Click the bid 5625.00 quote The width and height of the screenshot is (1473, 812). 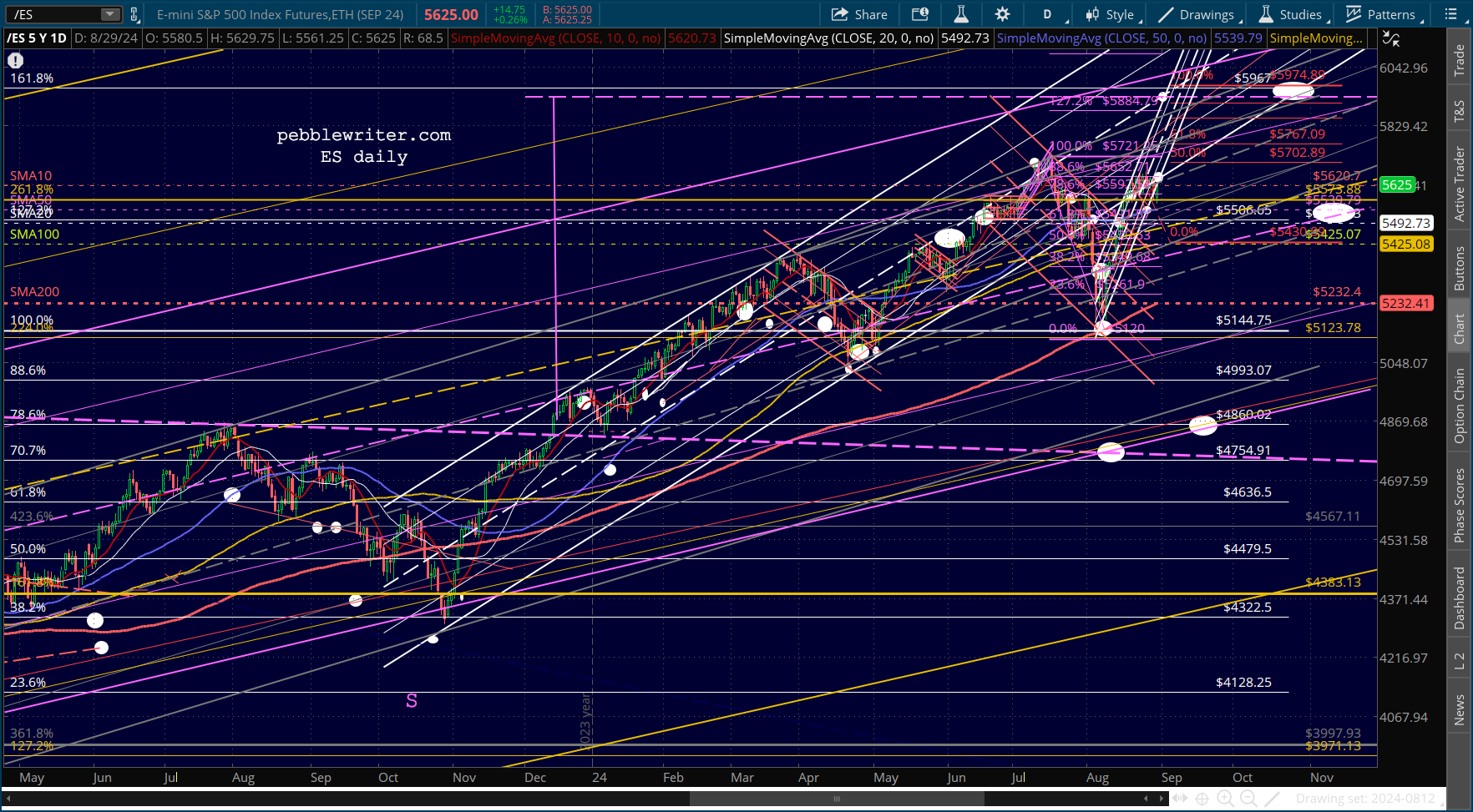coord(568,10)
